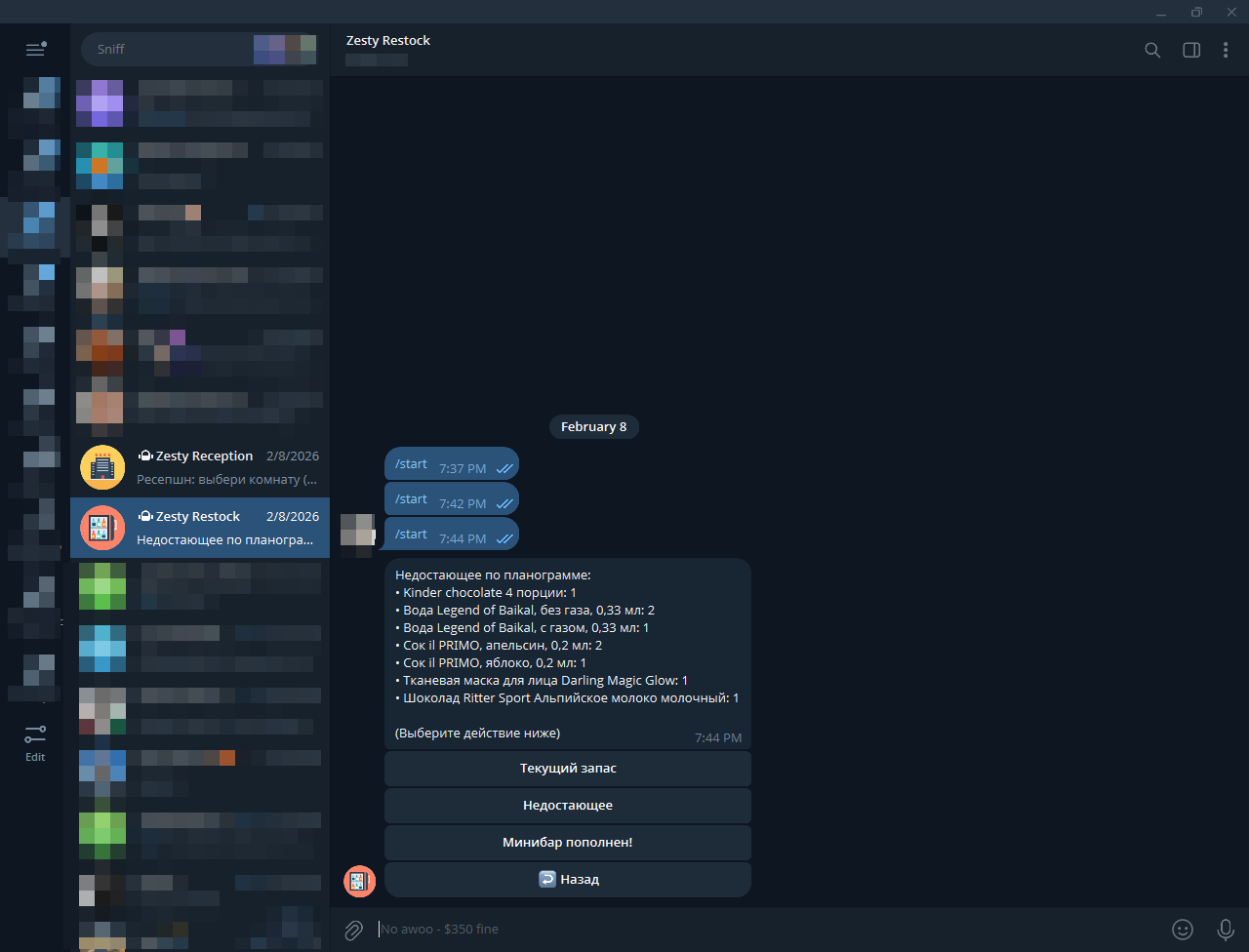The width and height of the screenshot is (1249, 952).
Task: Search within the Zesty Restock chat
Action: click(1152, 50)
